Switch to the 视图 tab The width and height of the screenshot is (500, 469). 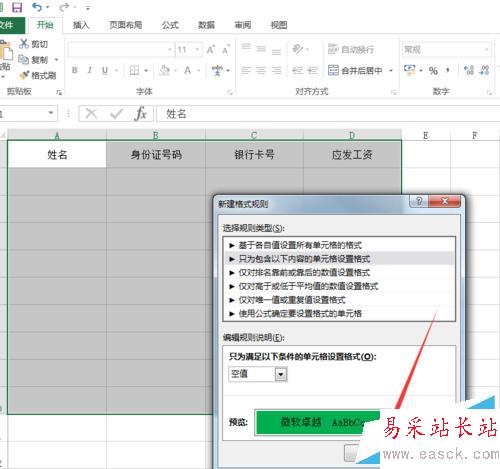[279, 25]
